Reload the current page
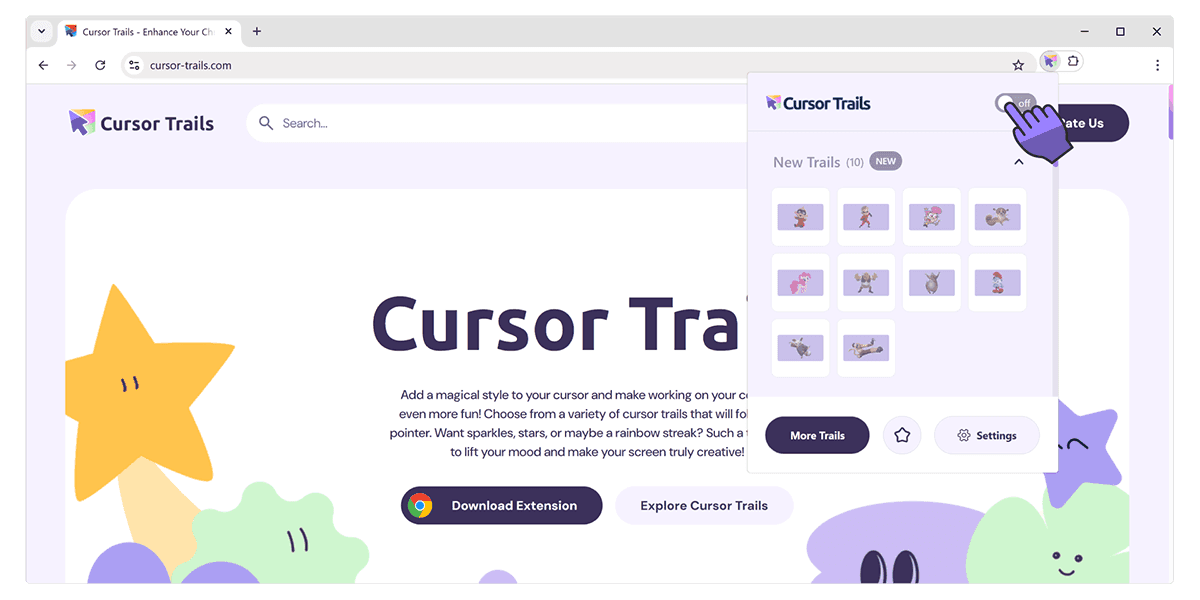 (x=100, y=65)
